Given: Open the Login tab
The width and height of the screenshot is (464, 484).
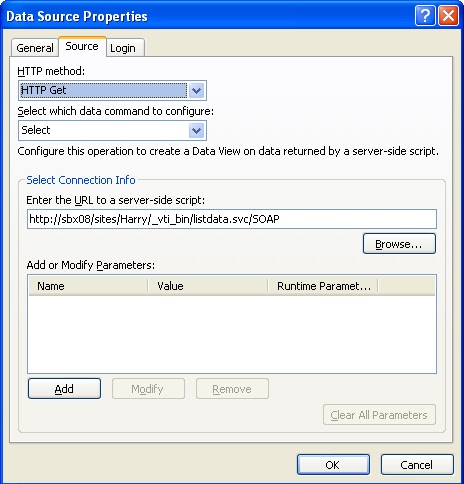Looking at the screenshot, I should point(125,48).
